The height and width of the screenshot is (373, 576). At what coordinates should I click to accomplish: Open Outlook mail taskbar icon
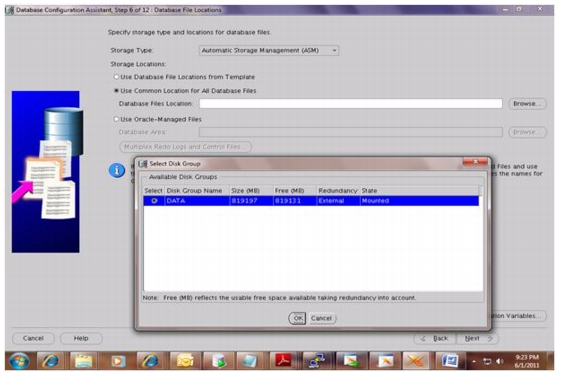186,361
